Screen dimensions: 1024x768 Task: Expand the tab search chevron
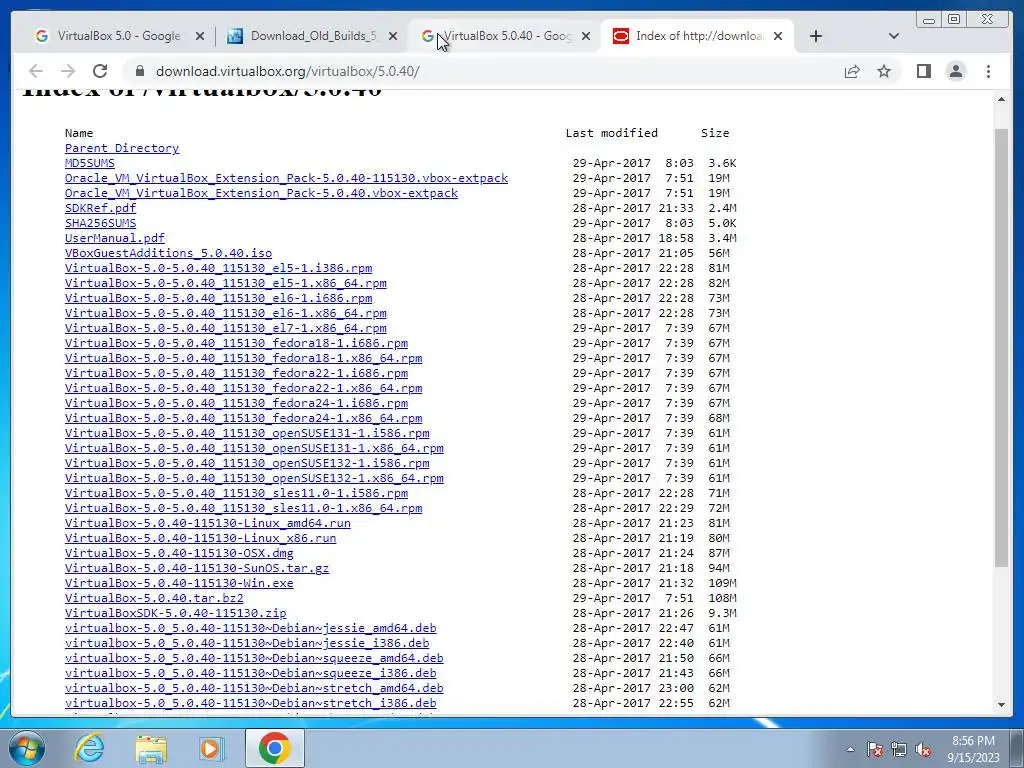[894, 37]
